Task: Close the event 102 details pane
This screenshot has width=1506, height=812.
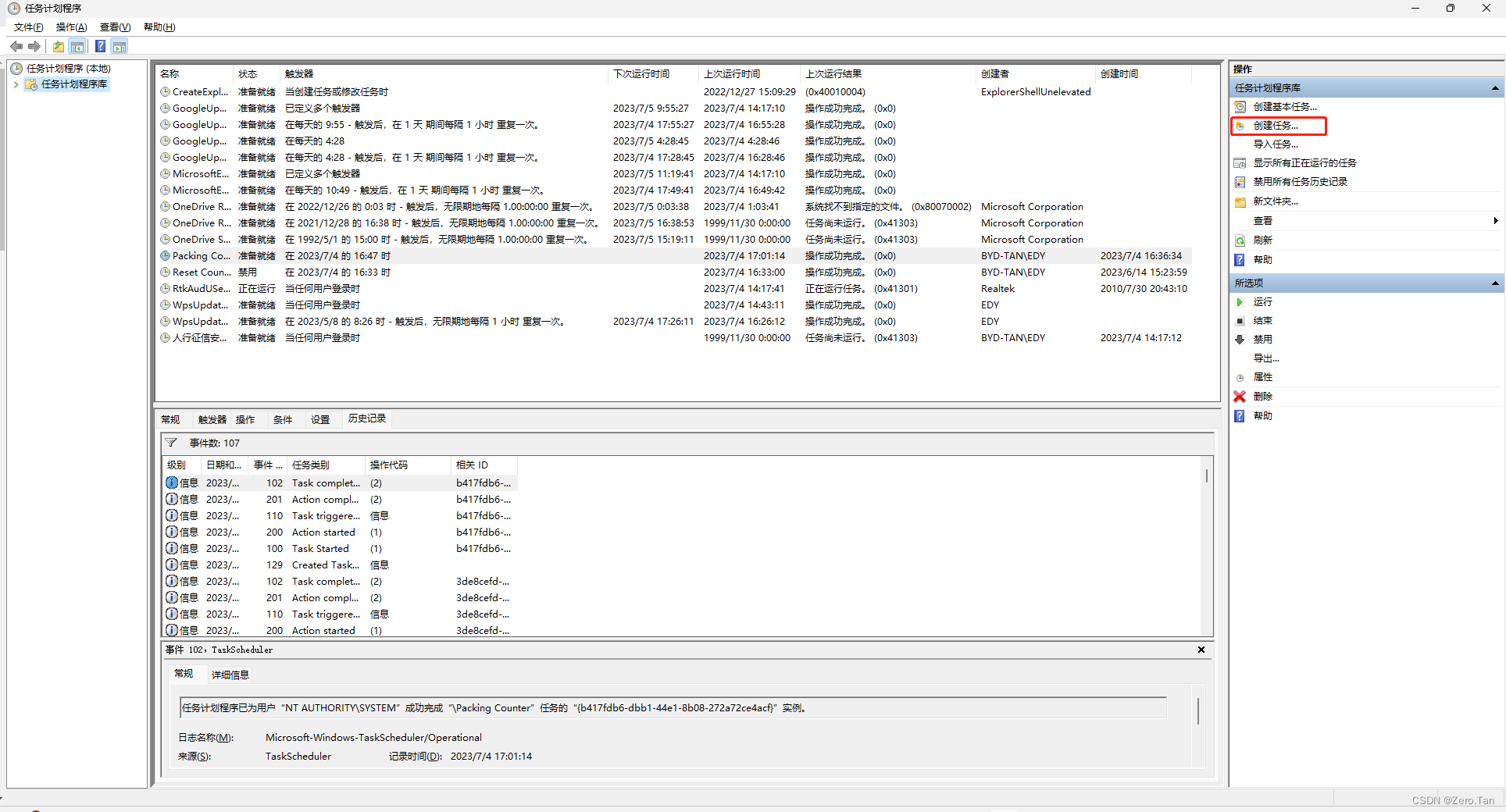Action: pyautogui.click(x=1201, y=650)
